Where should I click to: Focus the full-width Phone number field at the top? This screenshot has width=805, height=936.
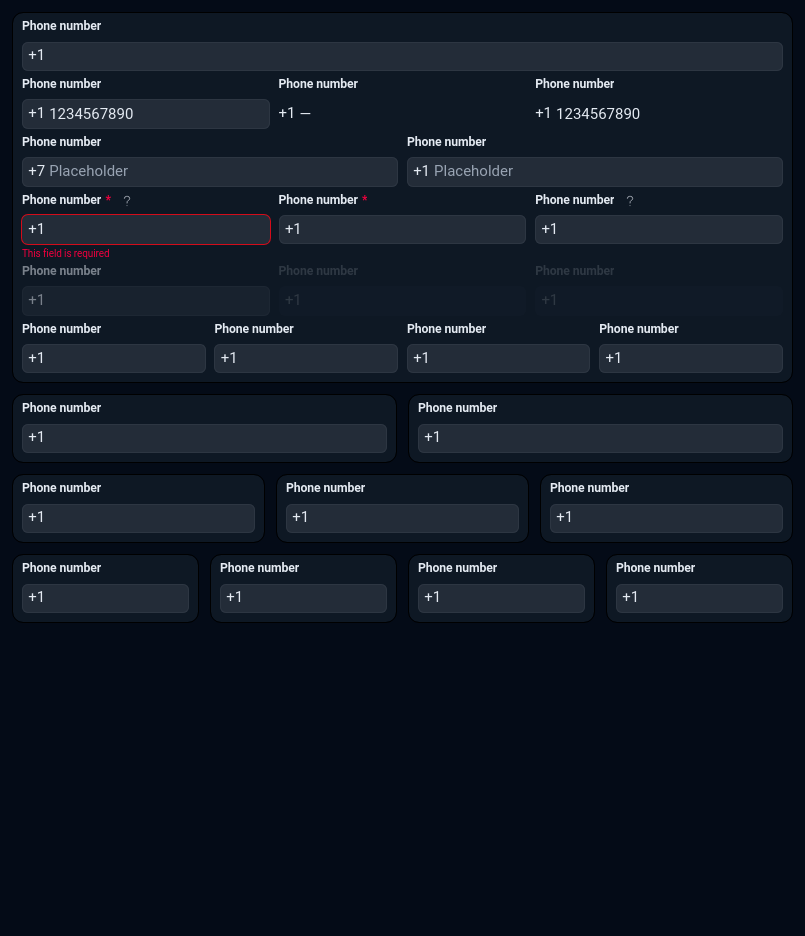402,56
